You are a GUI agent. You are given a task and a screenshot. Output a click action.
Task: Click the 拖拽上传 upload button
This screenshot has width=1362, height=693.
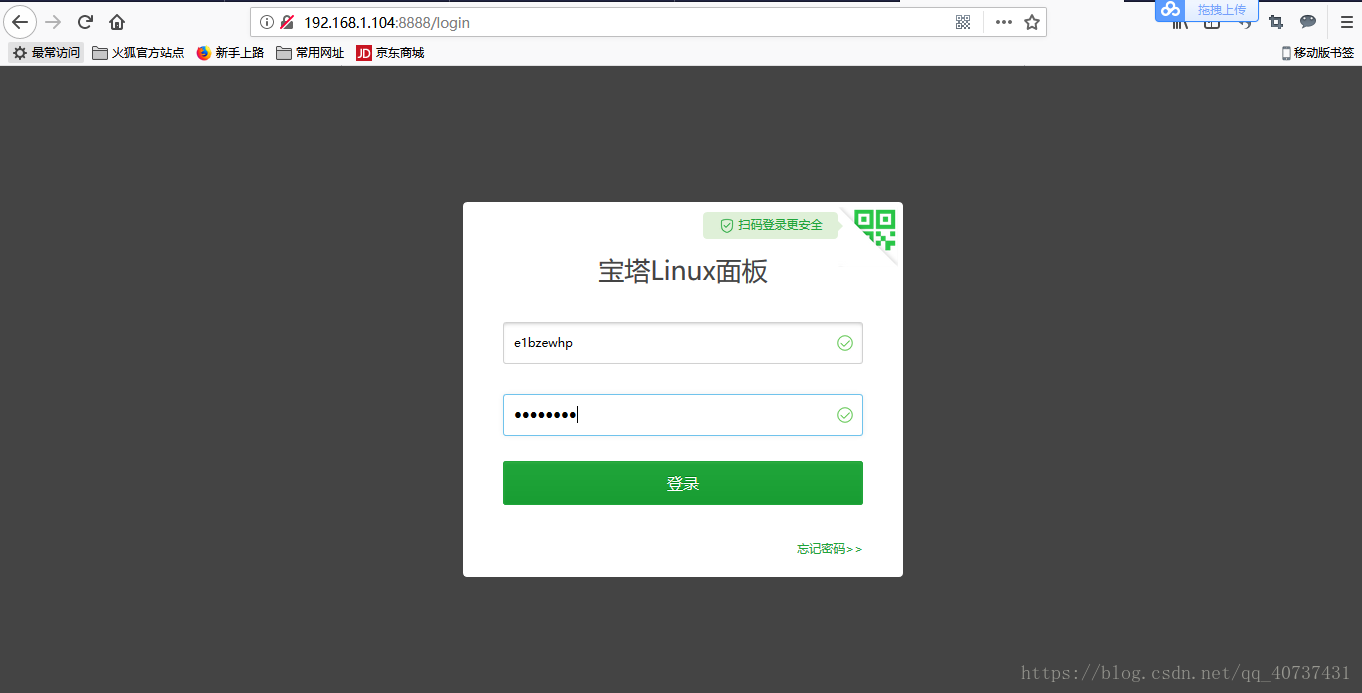[x=1222, y=10]
